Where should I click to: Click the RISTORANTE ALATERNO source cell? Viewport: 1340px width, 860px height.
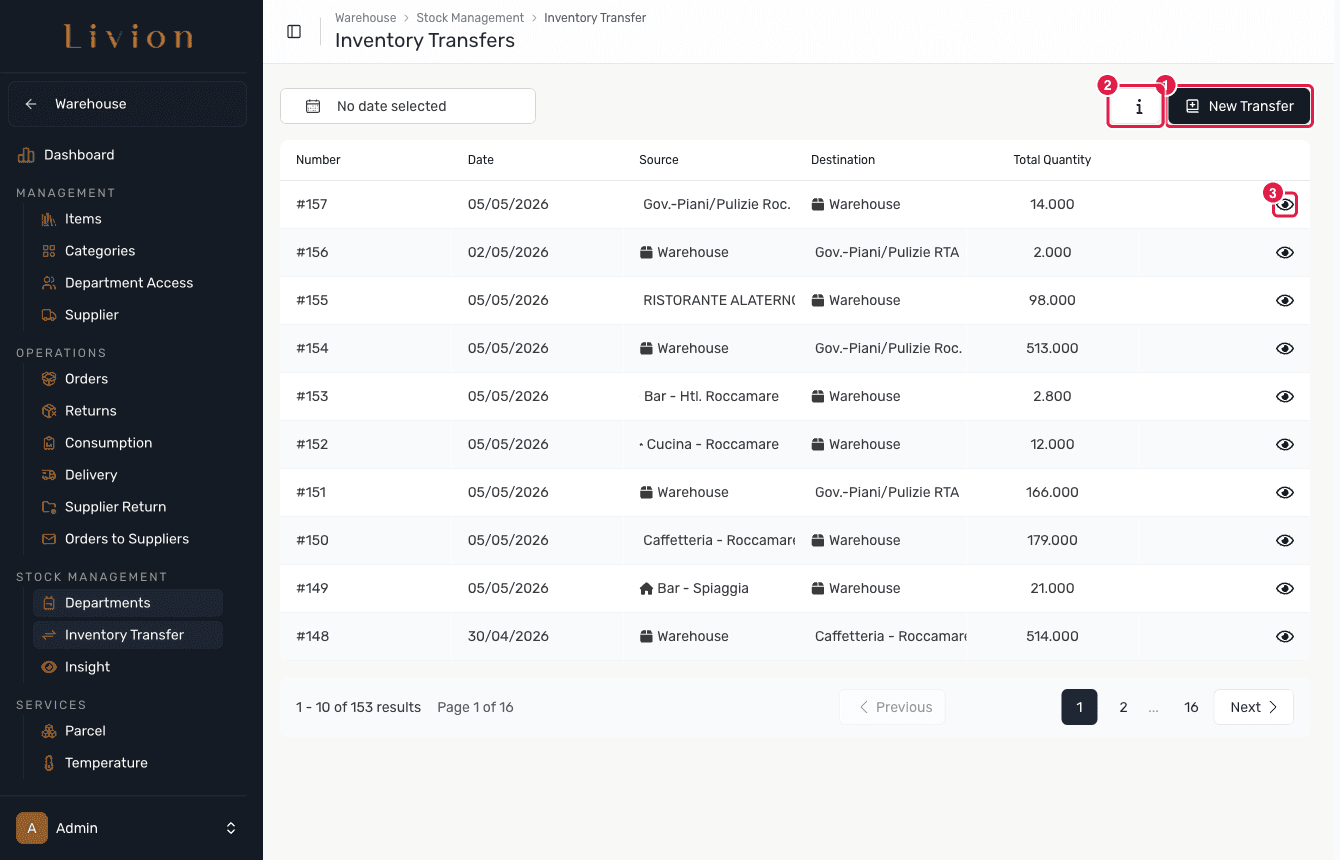click(717, 300)
